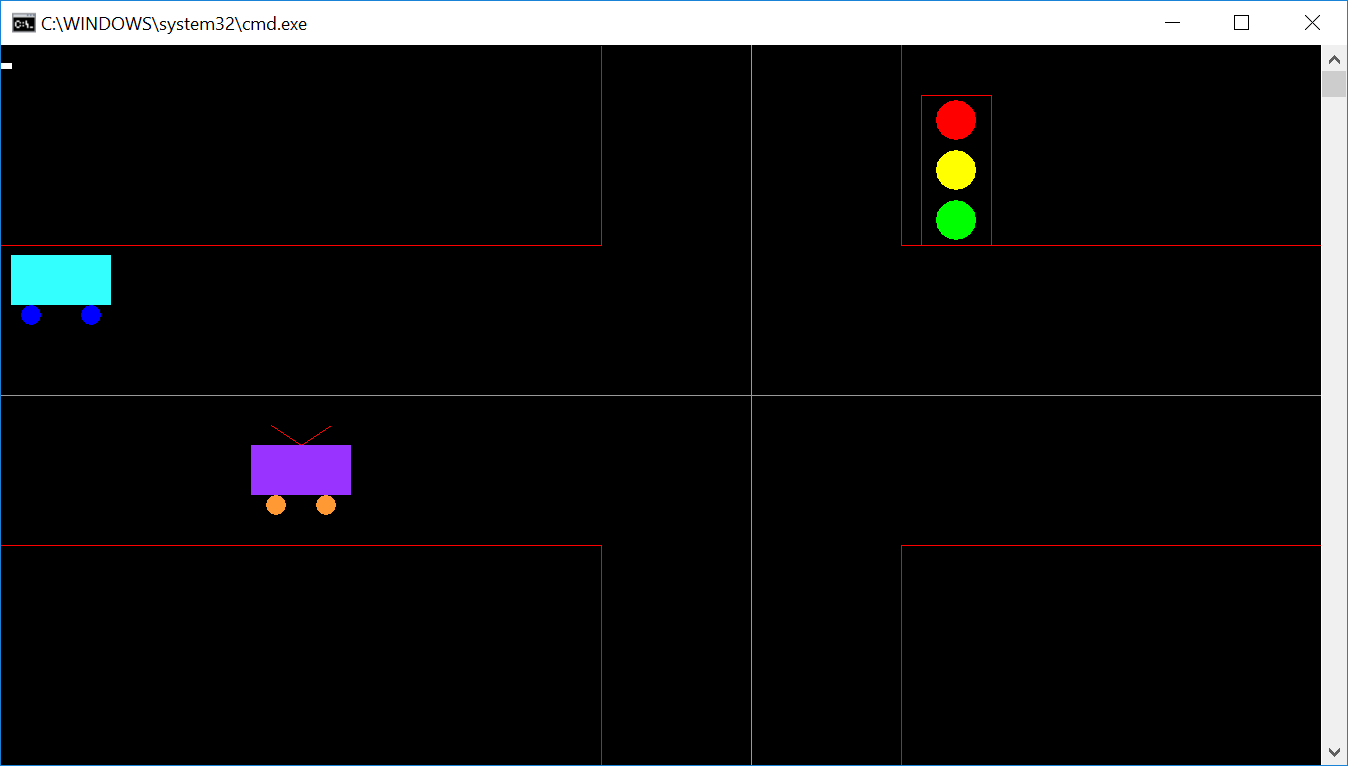Close the cmd.exe window
The height and width of the screenshot is (766, 1348).
(x=1312, y=23)
